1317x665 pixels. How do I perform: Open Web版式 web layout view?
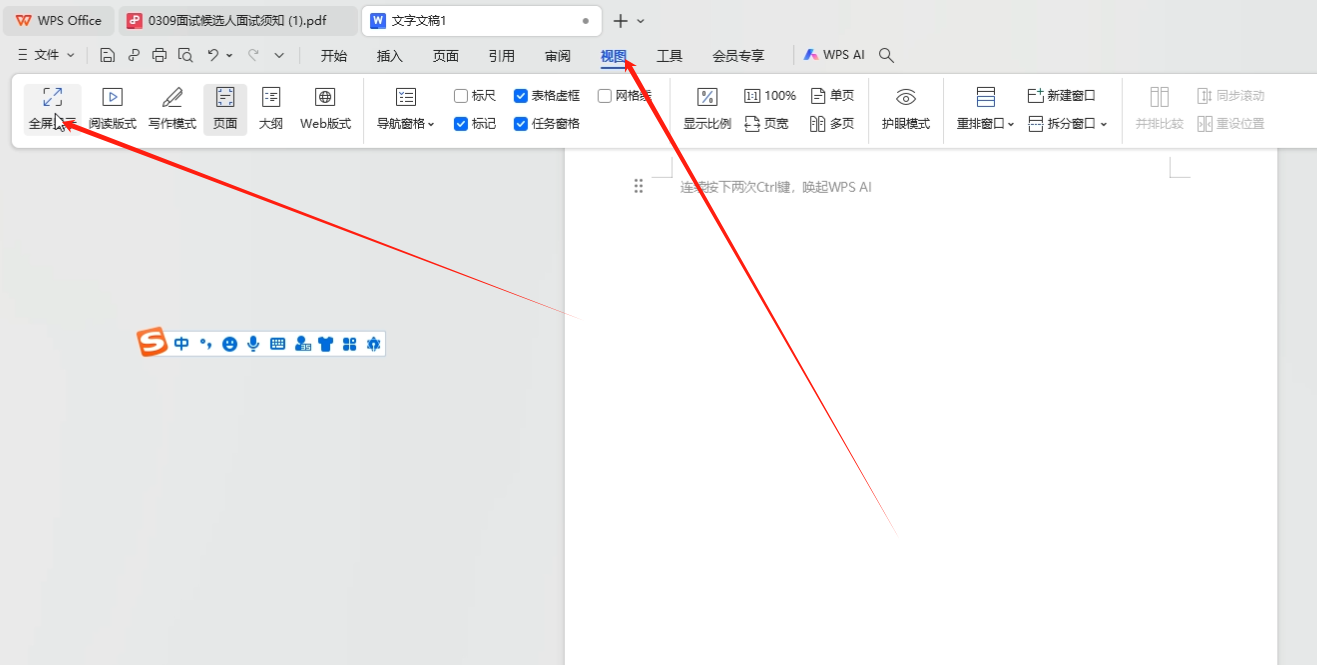tap(324, 108)
